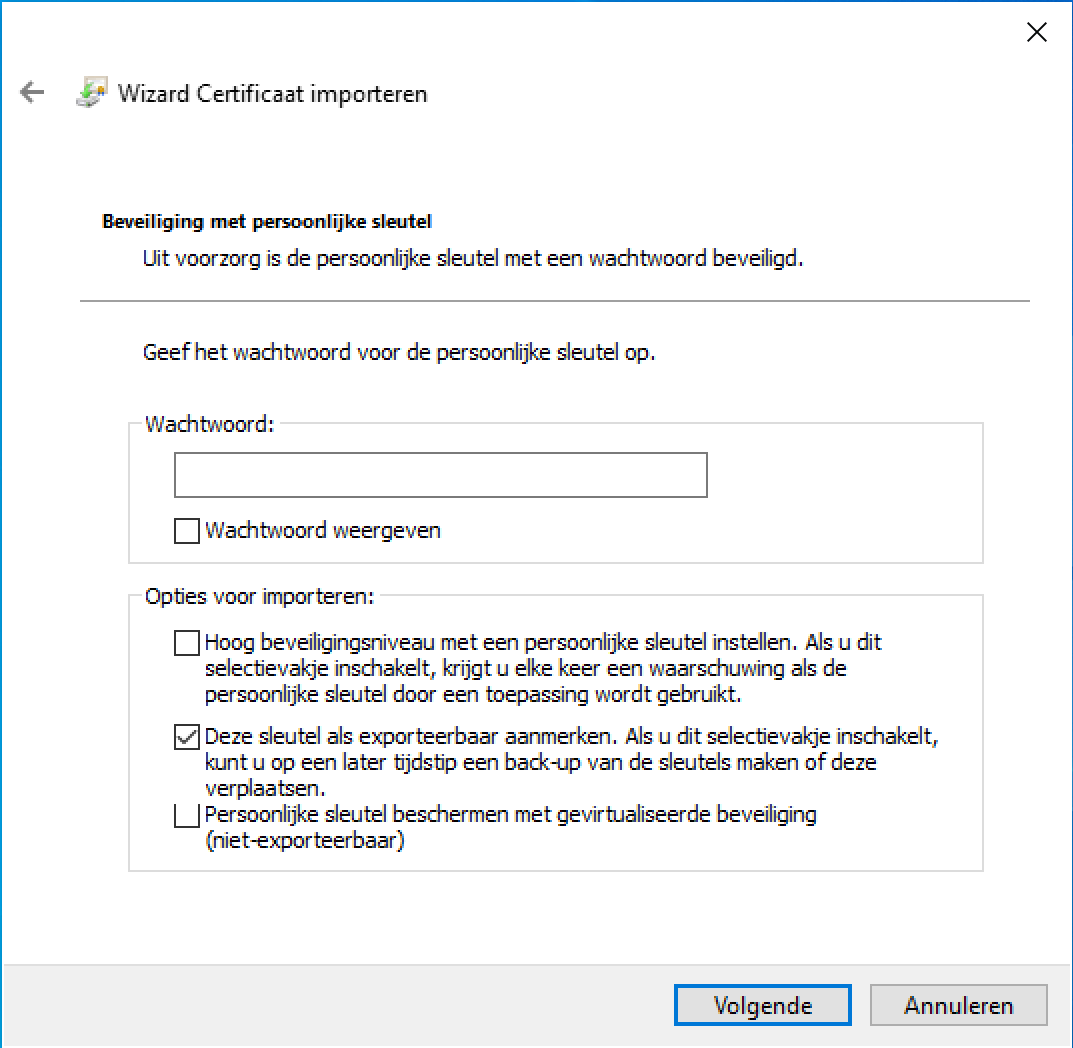1073x1048 pixels.
Task: Tick the Hoog beveiligingsniveau checkbox
Action: tap(187, 642)
